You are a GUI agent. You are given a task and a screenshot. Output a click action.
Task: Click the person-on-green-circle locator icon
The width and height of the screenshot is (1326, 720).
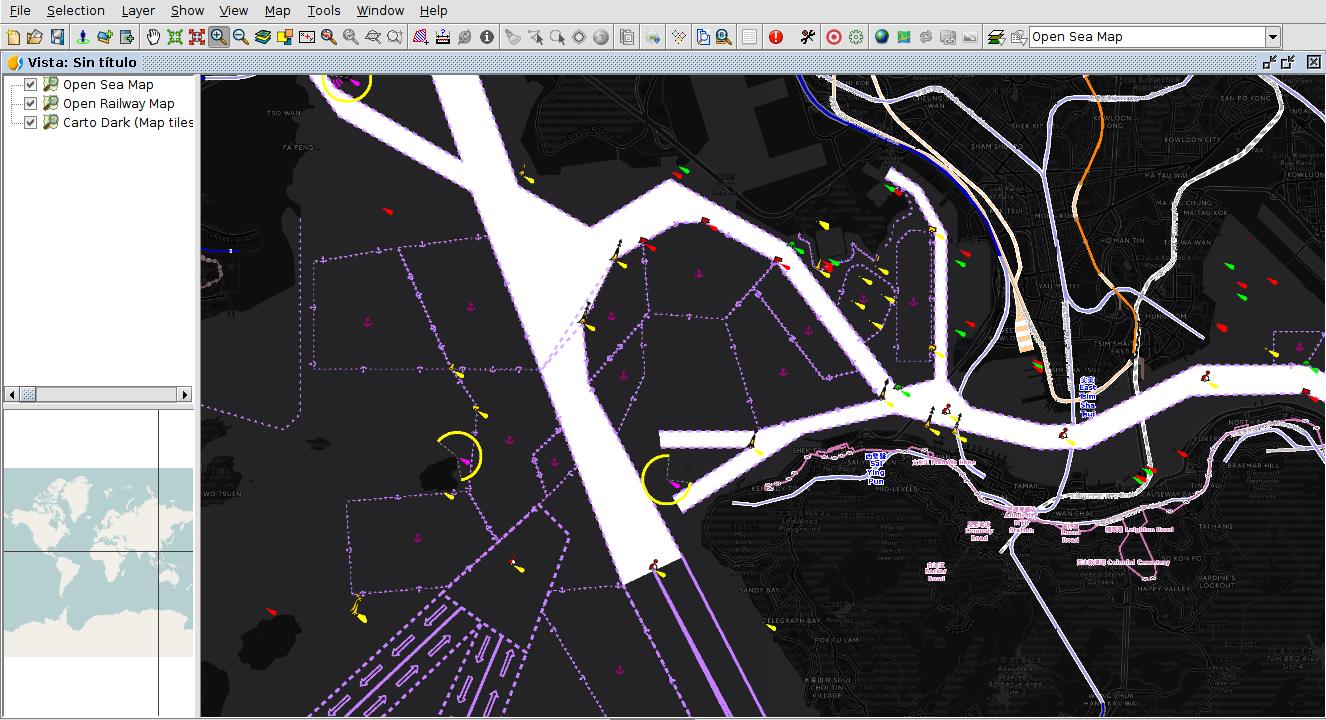pos(82,37)
